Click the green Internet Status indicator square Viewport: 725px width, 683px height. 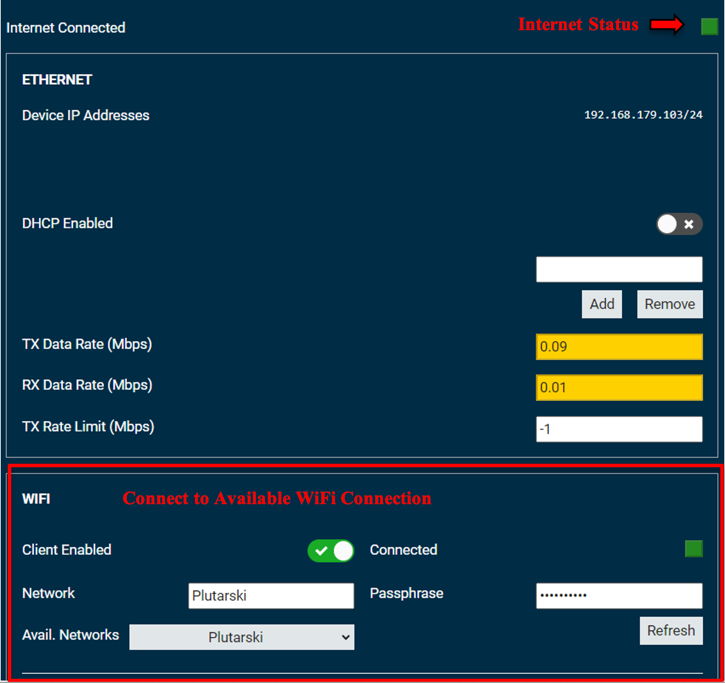coord(709,26)
